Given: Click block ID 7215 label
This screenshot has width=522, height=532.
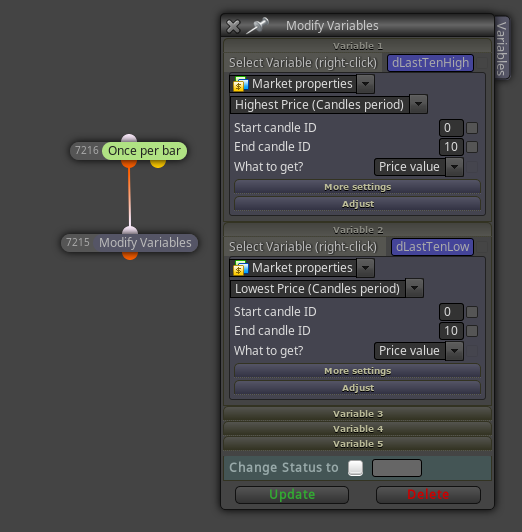Looking at the screenshot, I should click(x=78, y=242).
